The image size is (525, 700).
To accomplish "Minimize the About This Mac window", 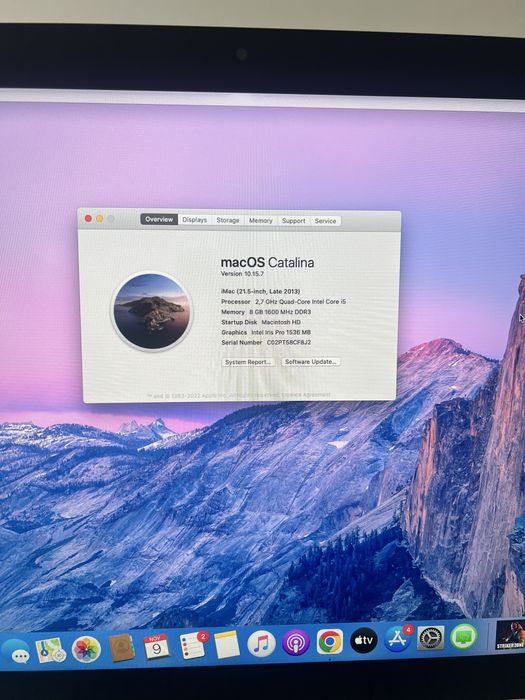I will click(x=100, y=219).
